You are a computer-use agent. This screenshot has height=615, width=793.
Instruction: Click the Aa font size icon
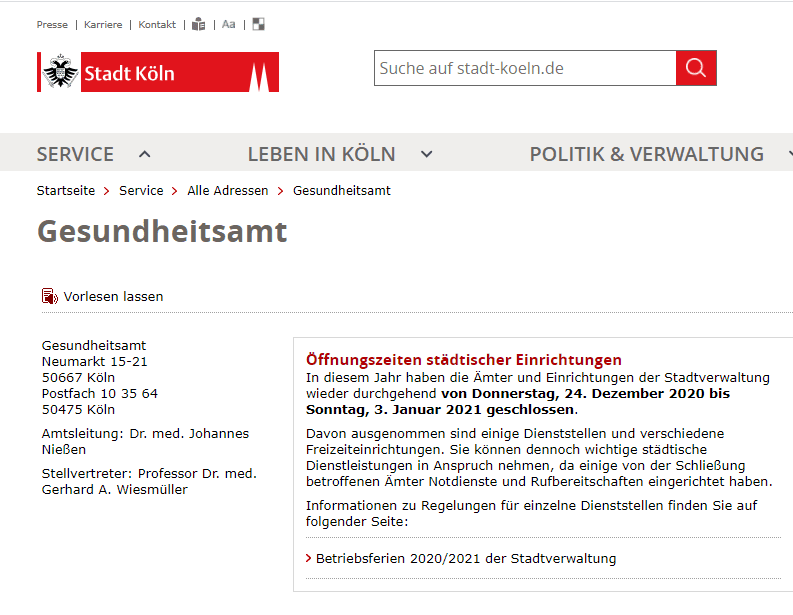point(229,24)
